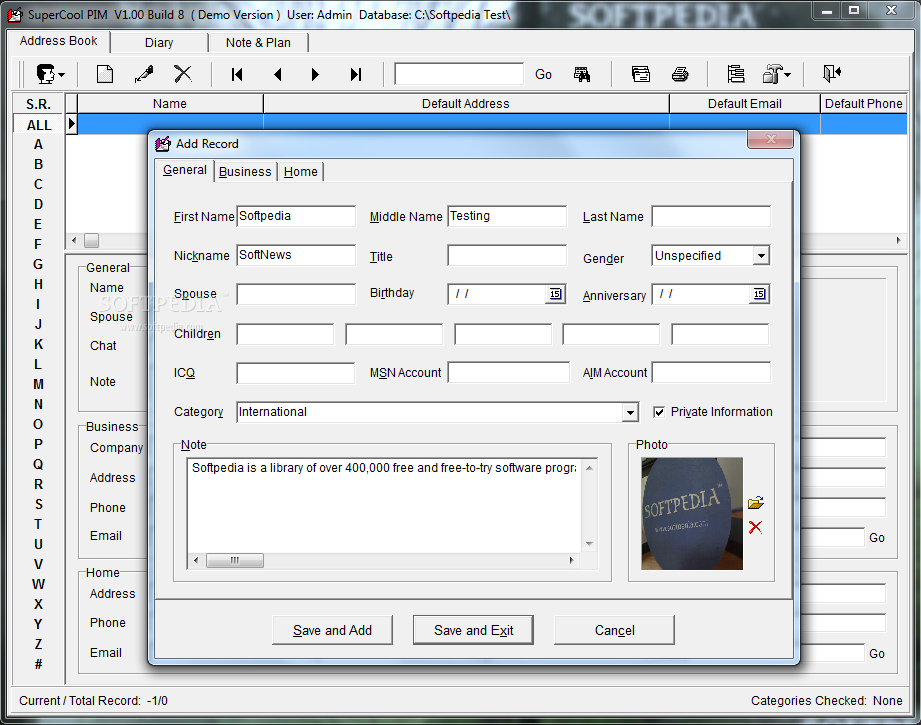921x725 pixels.
Task: Switch to the Business tab in dialog
Action: pos(245,172)
